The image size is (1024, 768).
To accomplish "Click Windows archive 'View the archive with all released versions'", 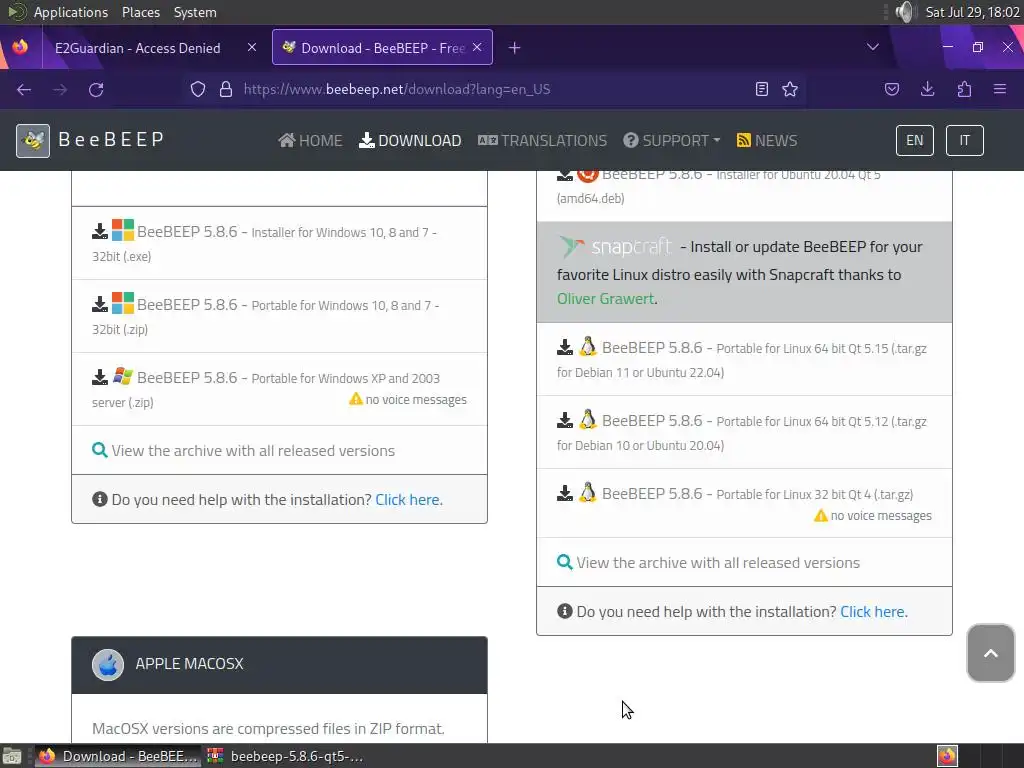I will (x=253, y=451).
